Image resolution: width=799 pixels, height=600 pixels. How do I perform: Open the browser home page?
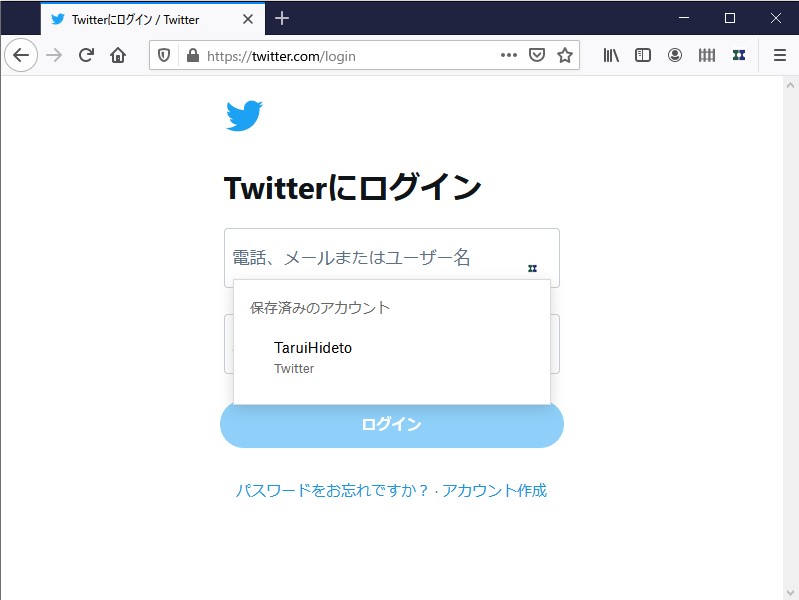[118, 55]
